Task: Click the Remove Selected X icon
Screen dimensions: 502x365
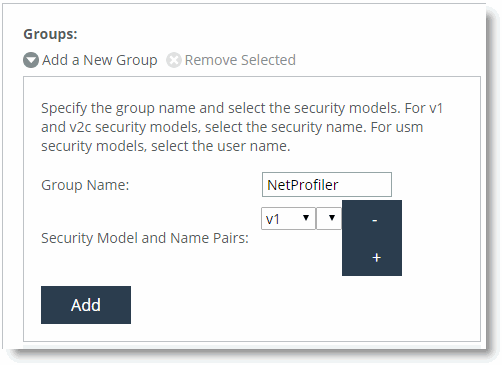Action: (x=174, y=60)
